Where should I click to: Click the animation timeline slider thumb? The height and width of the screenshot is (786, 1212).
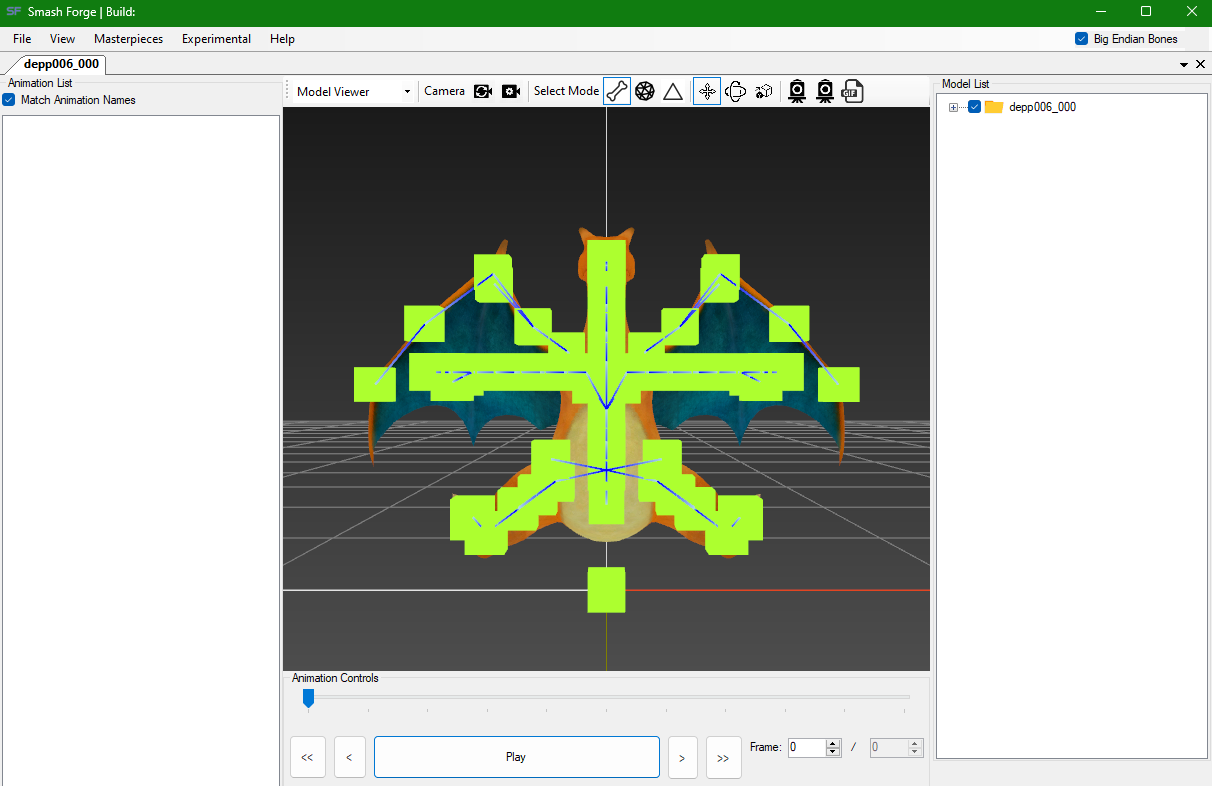point(308,697)
